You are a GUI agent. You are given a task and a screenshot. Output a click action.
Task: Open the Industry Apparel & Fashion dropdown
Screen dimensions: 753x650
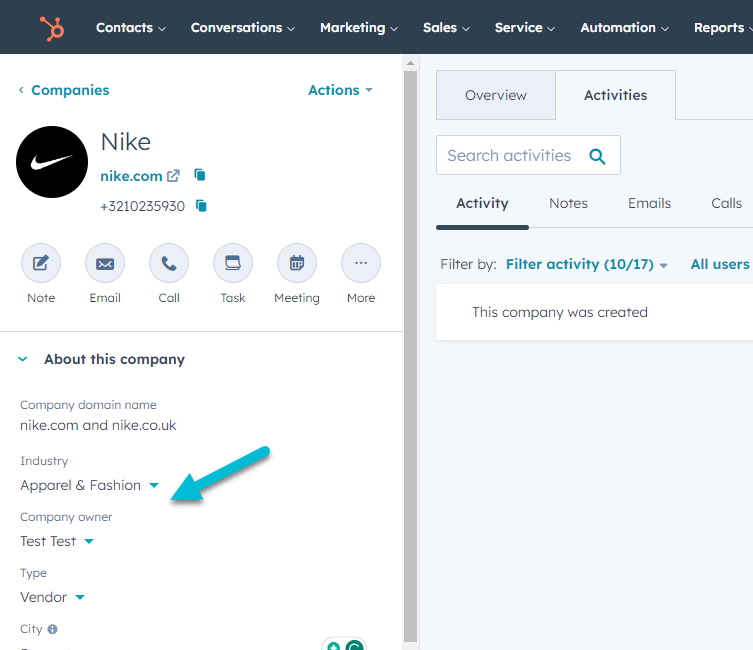pos(89,485)
